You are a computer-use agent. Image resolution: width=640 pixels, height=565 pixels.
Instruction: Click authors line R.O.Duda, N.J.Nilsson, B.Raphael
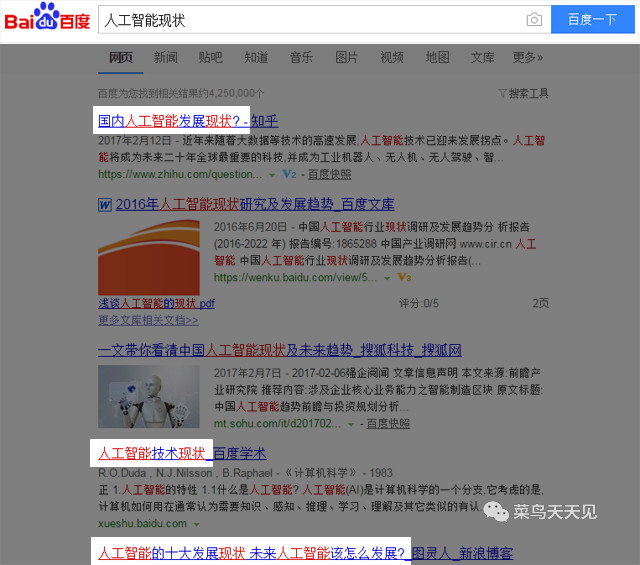[185, 473]
